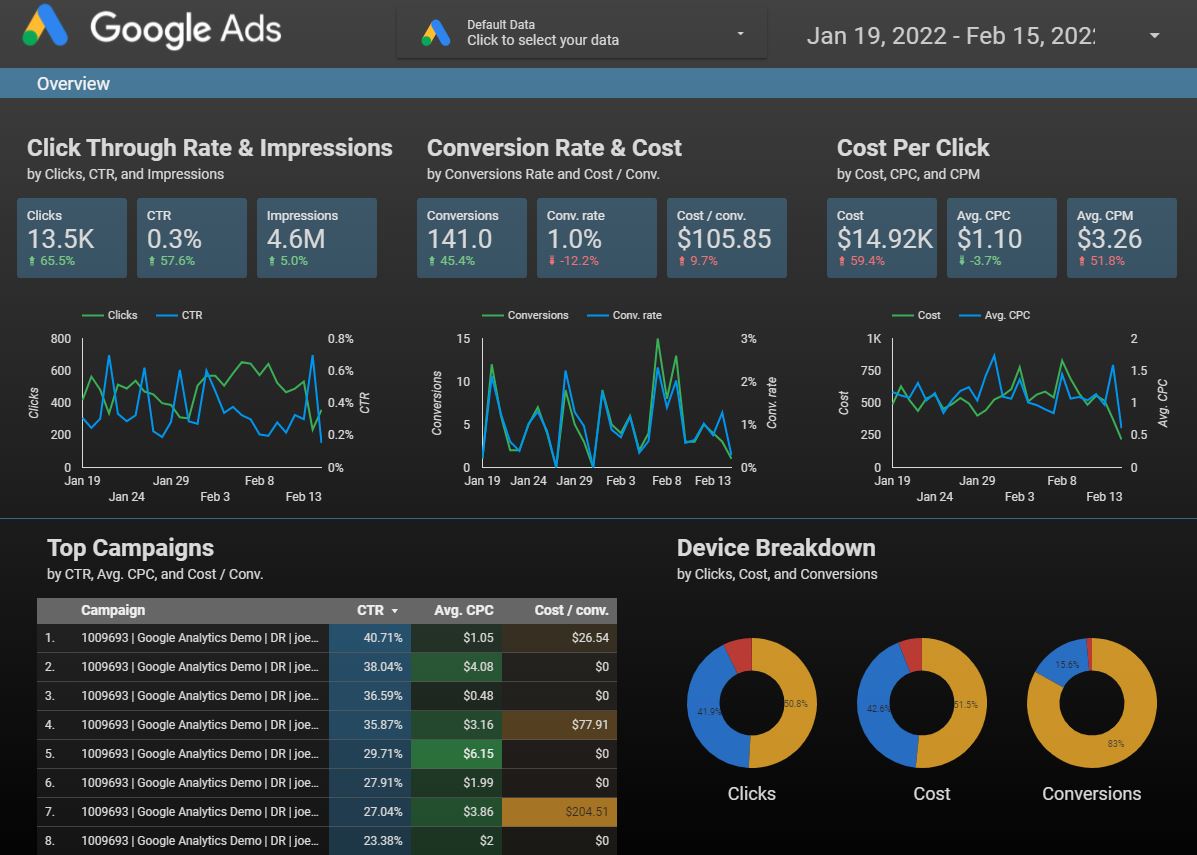Click the $77.91 Cost / conv. cell
Screen dimensions: 1197x855
click(x=560, y=724)
